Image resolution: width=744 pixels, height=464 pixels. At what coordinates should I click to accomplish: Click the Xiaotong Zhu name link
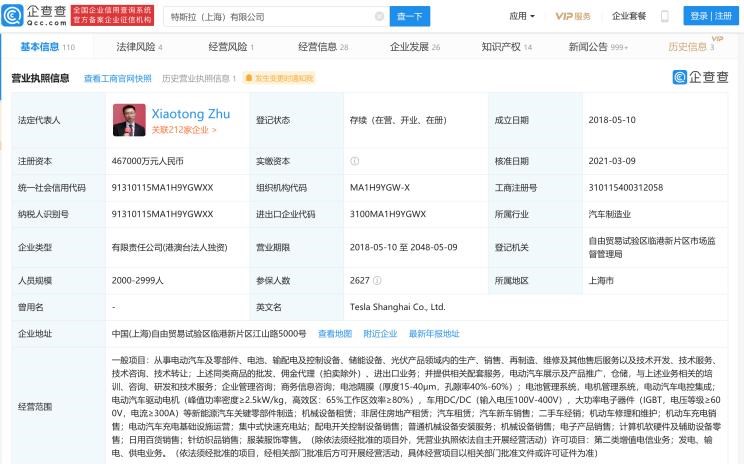click(191, 114)
